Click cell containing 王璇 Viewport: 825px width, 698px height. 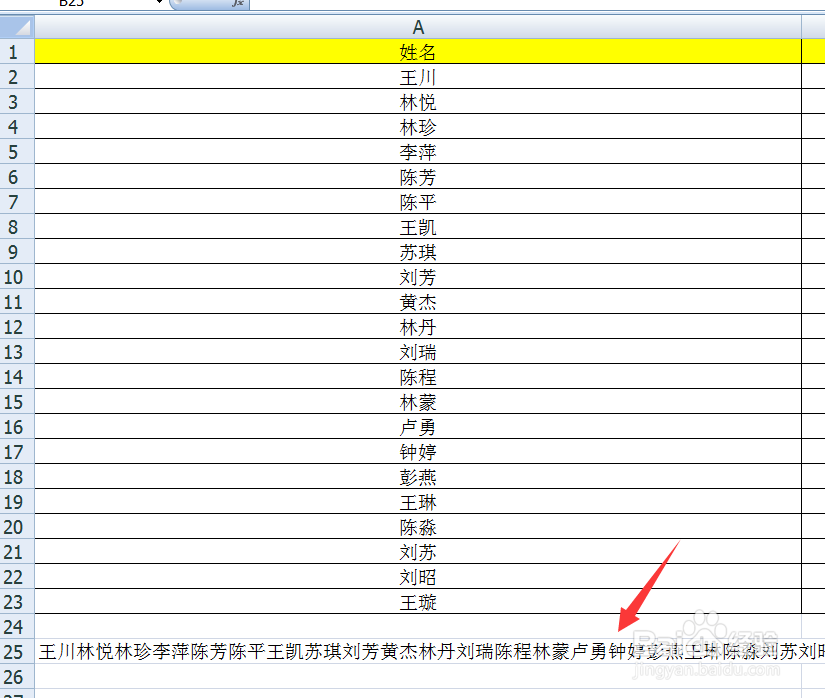pyautogui.click(x=418, y=601)
